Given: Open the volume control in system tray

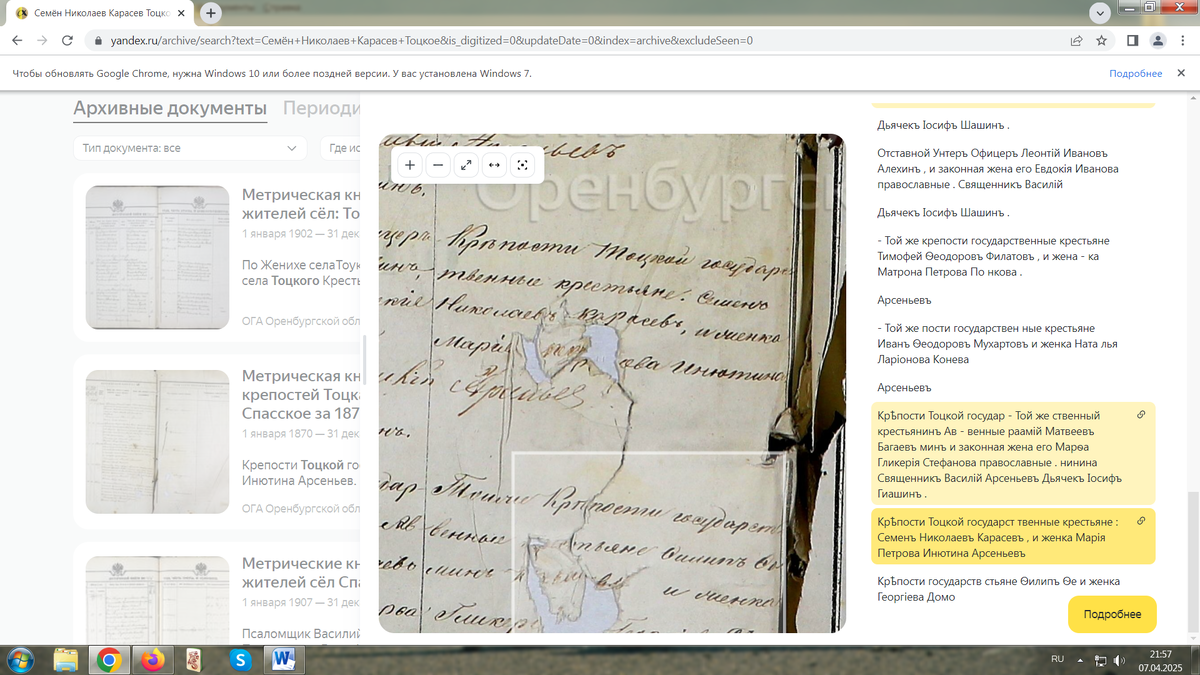Looking at the screenshot, I should 1119,661.
